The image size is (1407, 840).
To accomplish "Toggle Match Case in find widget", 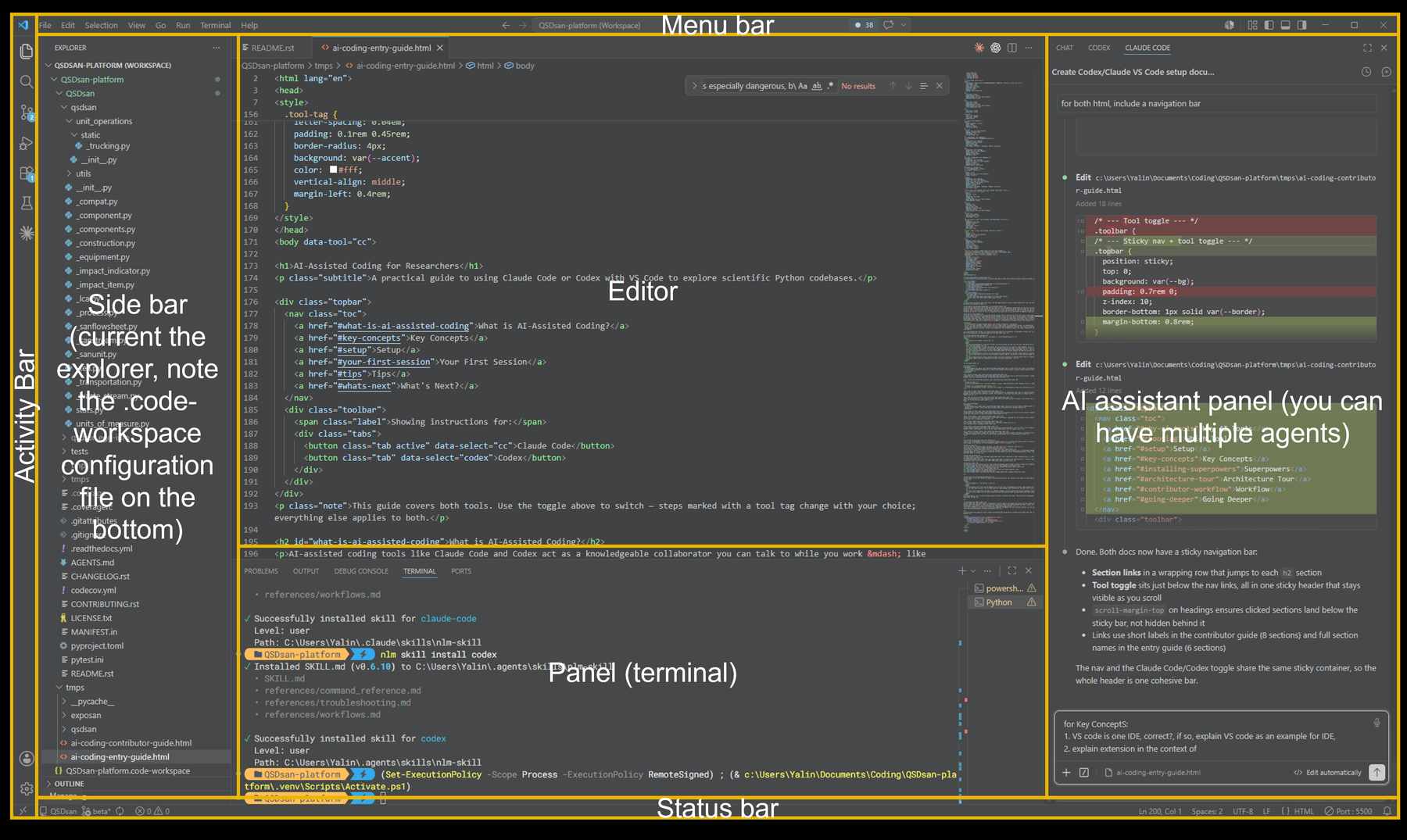I will pyautogui.click(x=803, y=86).
